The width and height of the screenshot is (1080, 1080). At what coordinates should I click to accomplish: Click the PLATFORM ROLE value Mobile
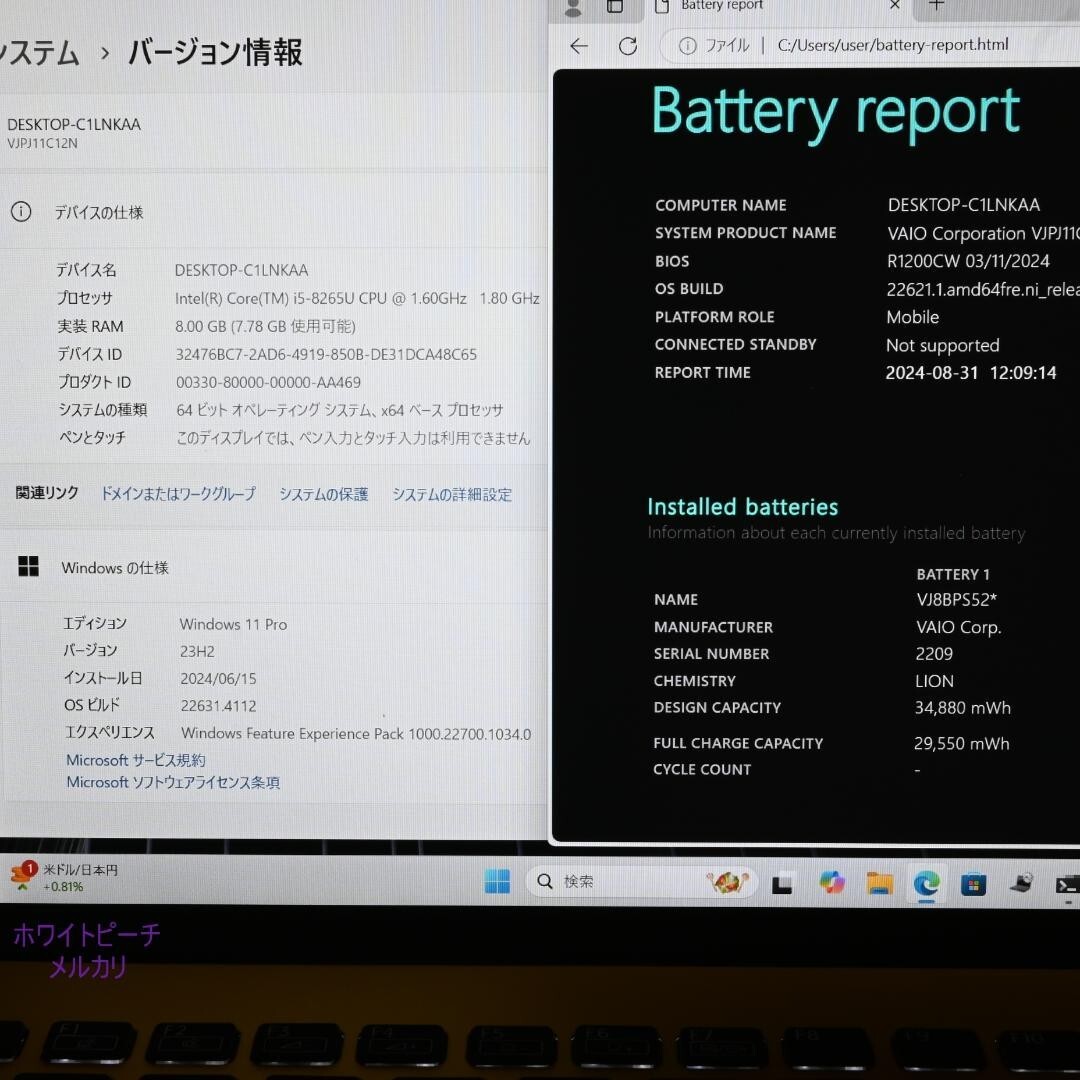click(x=913, y=317)
